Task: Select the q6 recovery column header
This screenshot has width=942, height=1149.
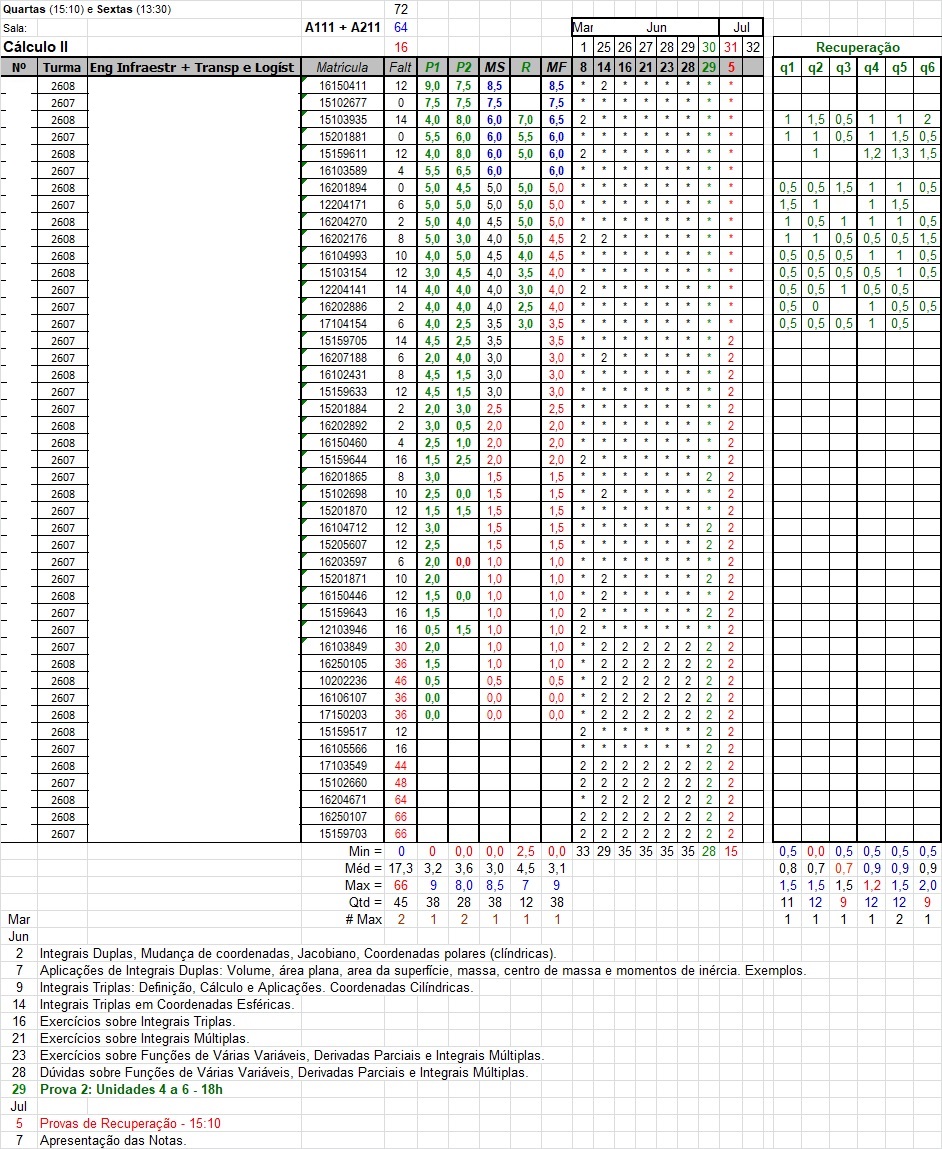Action: tap(927, 67)
